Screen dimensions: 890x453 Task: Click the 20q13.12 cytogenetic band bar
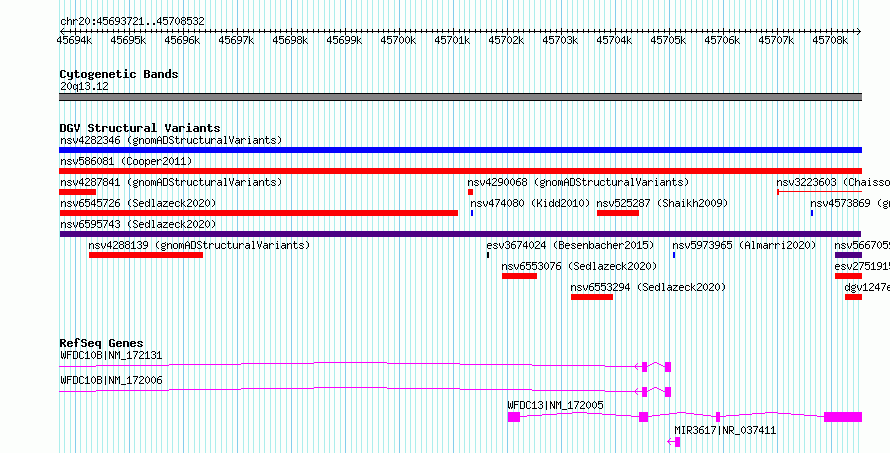click(460, 97)
